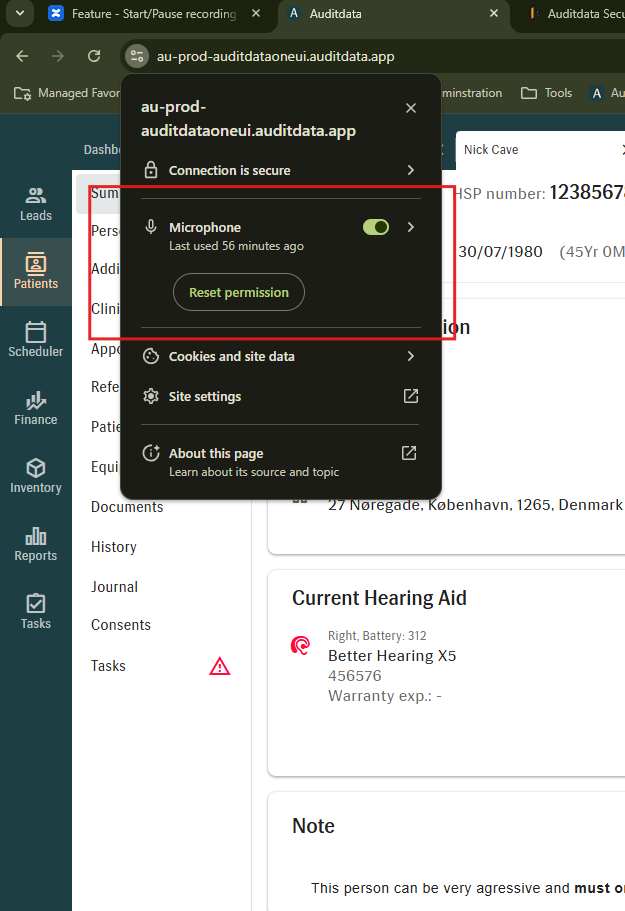Close the Feature - Start/Pause recording tab
This screenshot has height=911, width=625.
[x=256, y=13]
